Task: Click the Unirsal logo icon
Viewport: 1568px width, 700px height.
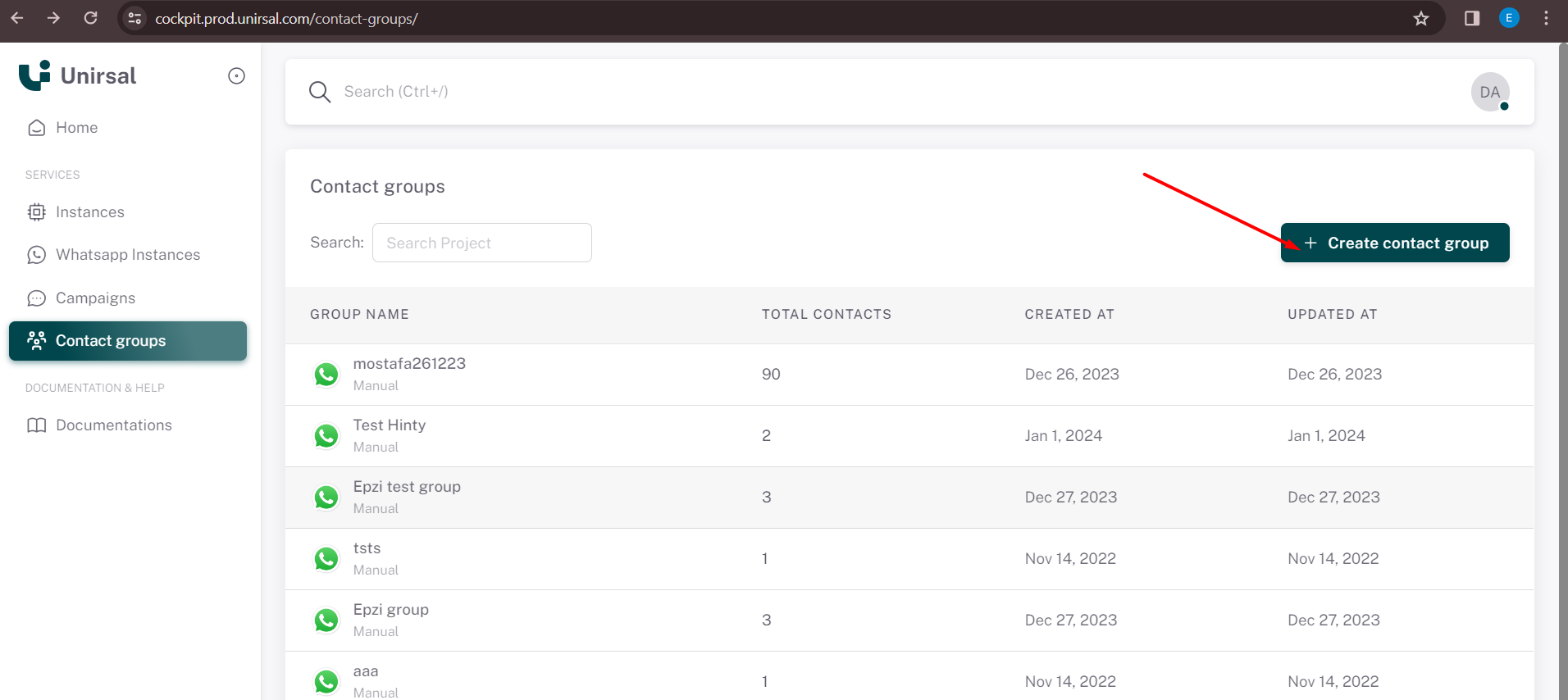Action: [x=34, y=75]
